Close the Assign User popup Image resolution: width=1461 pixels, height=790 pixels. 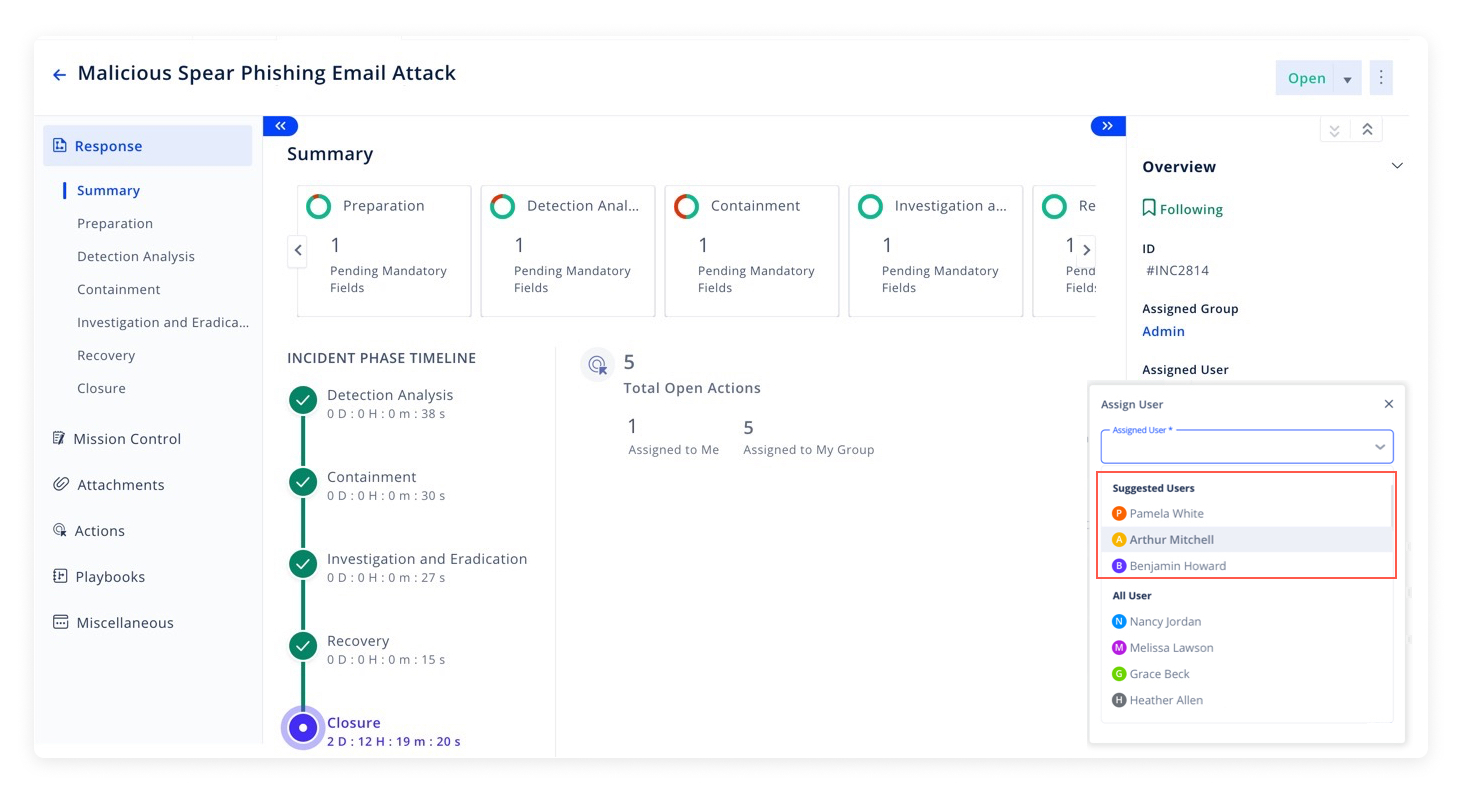pyautogui.click(x=1388, y=404)
